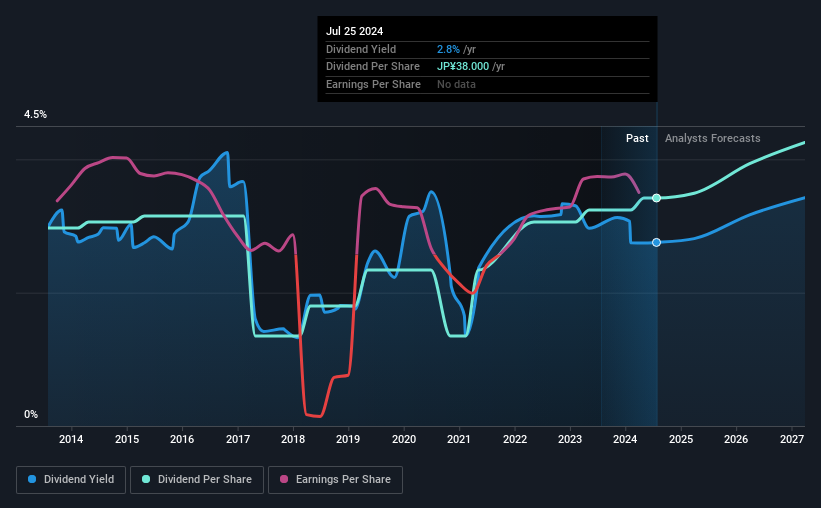
Task: Click the 2024 x-axis label
Action: point(625,439)
